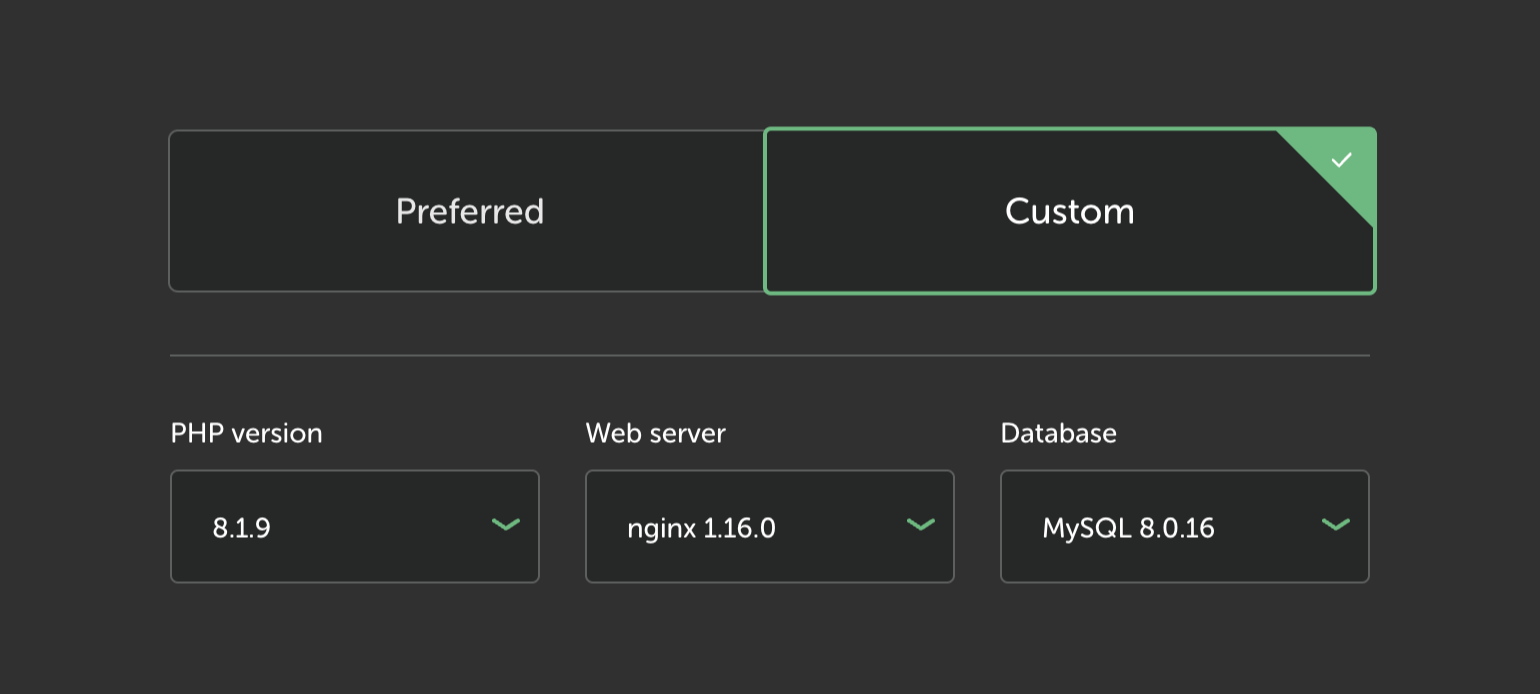Click the chevron arrow in PHP version field
The height and width of the screenshot is (694, 1540).
pyautogui.click(x=506, y=524)
